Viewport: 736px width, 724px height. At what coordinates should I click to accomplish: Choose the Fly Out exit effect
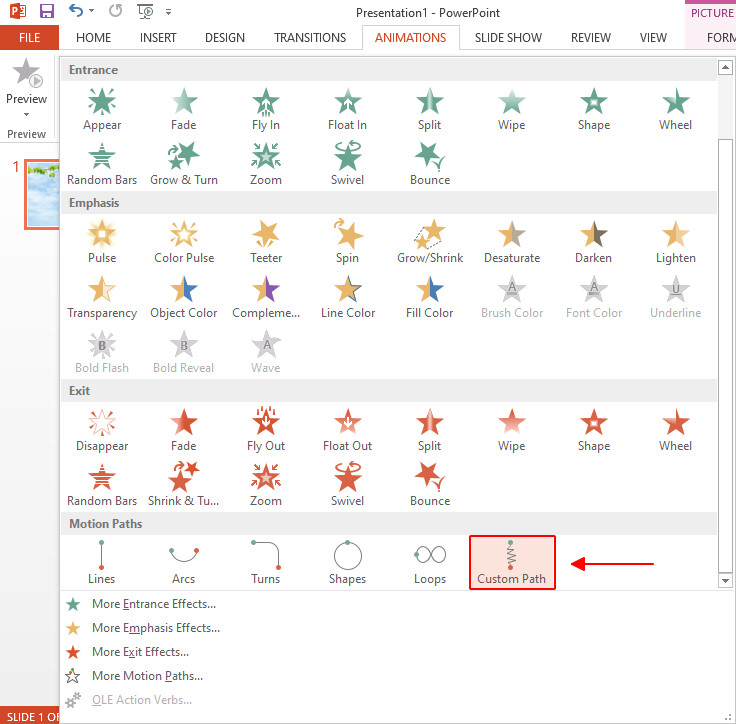(x=266, y=430)
